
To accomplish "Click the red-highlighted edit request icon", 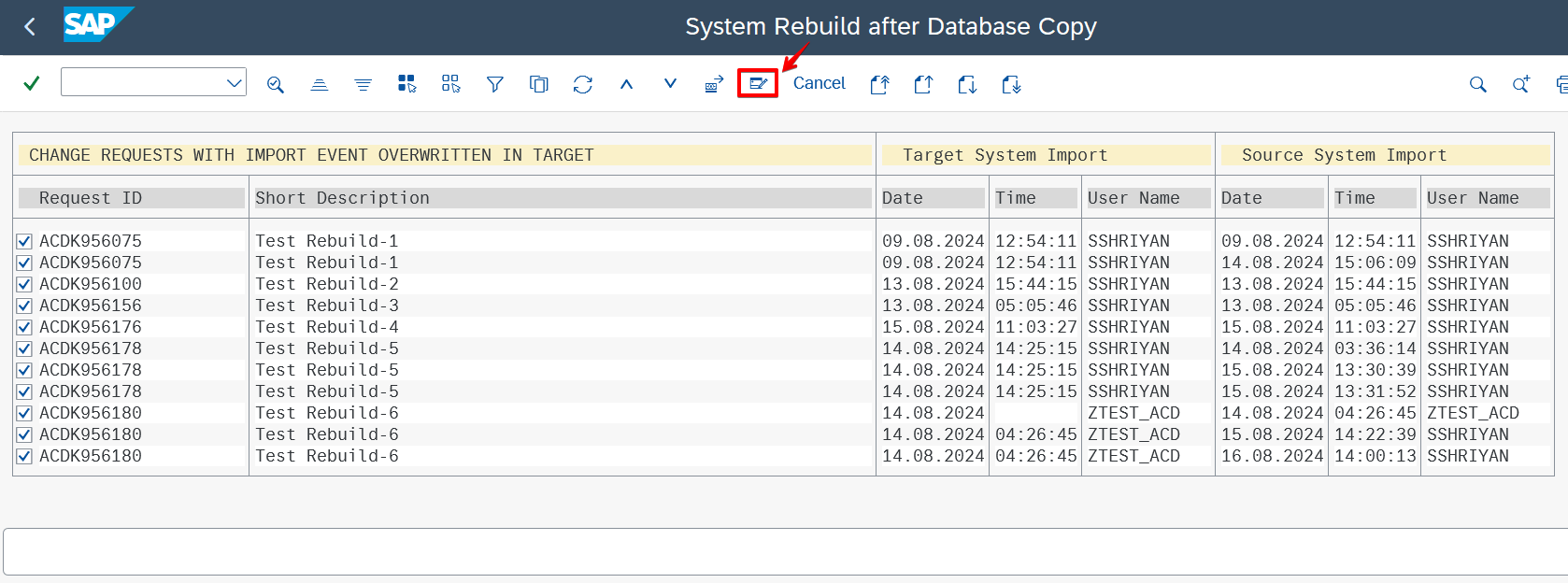I will coord(758,83).
